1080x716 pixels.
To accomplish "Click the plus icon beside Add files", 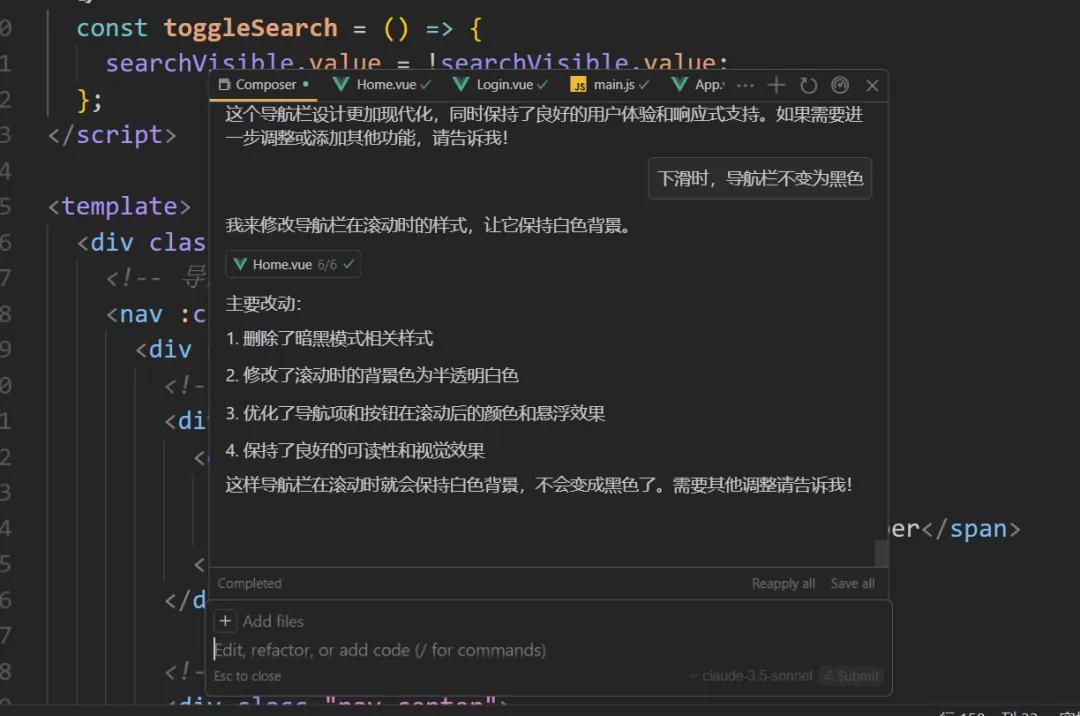I will pos(225,621).
